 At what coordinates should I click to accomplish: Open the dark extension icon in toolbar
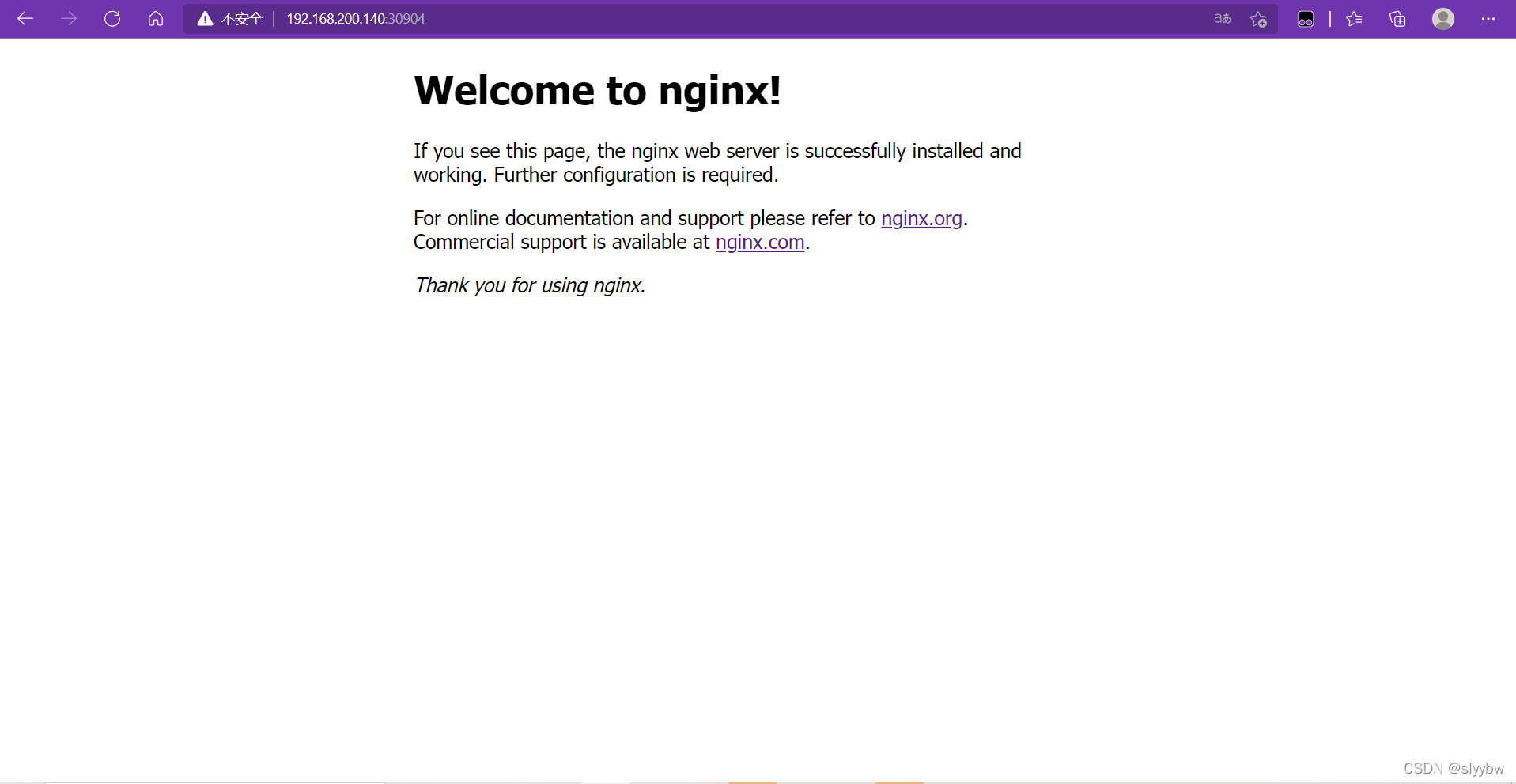1306,19
